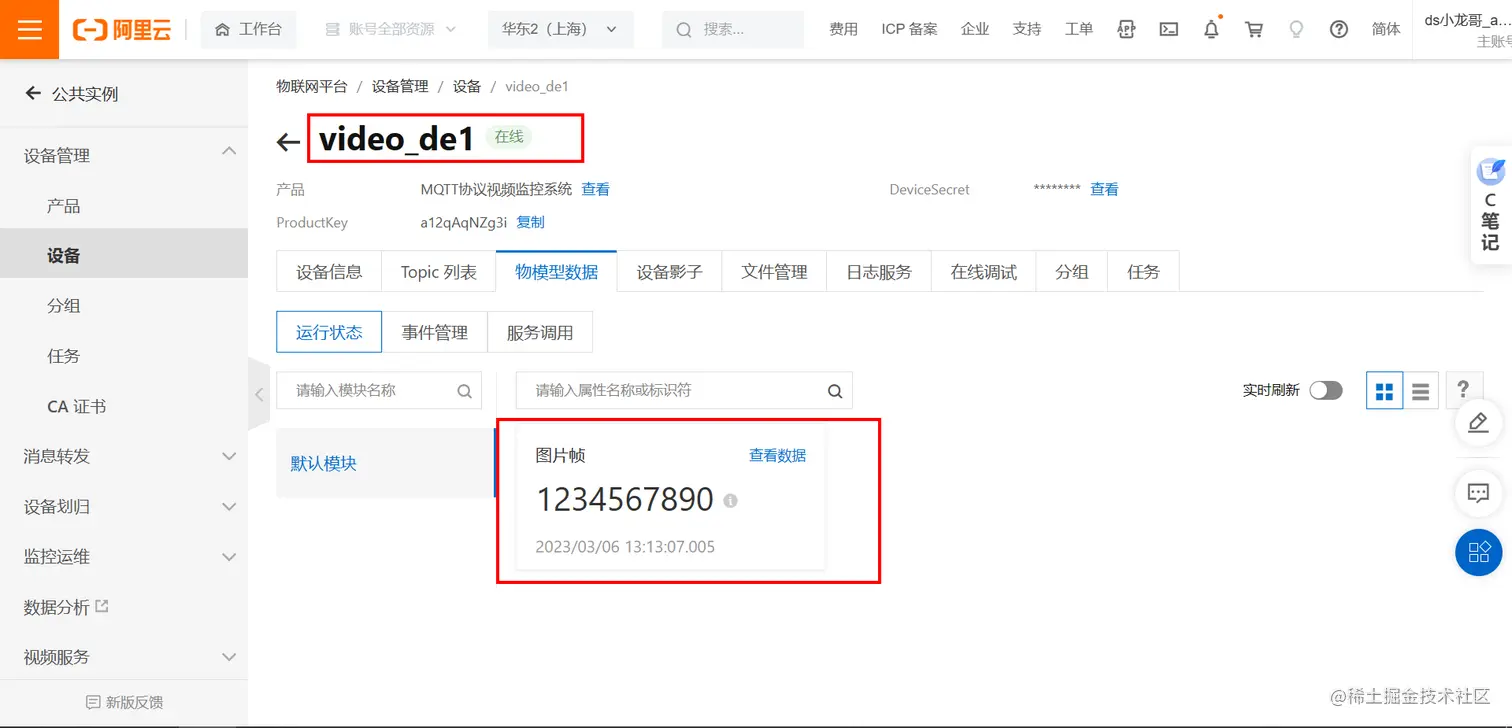Go back to 公共实例
The image size is (1512, 728).
pyautogui.click(x=71, y=94)
